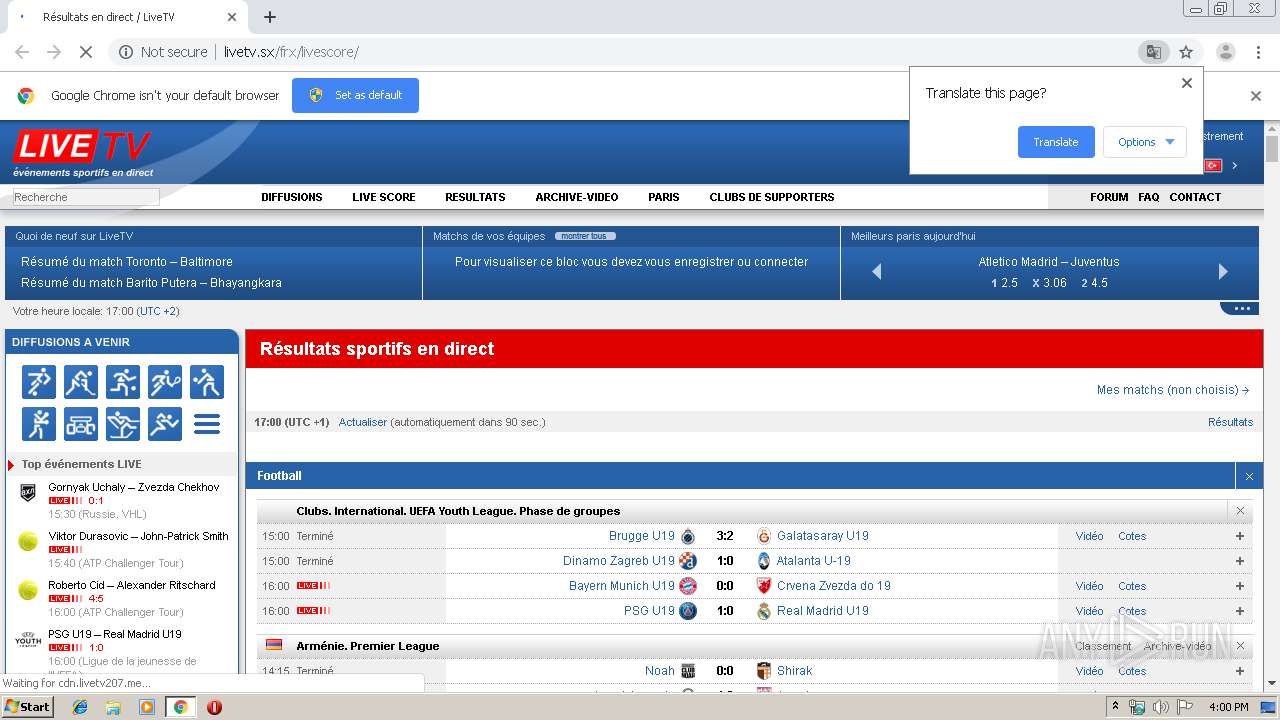Expand the Noah – Shirak match row

tap(1240, 671)
